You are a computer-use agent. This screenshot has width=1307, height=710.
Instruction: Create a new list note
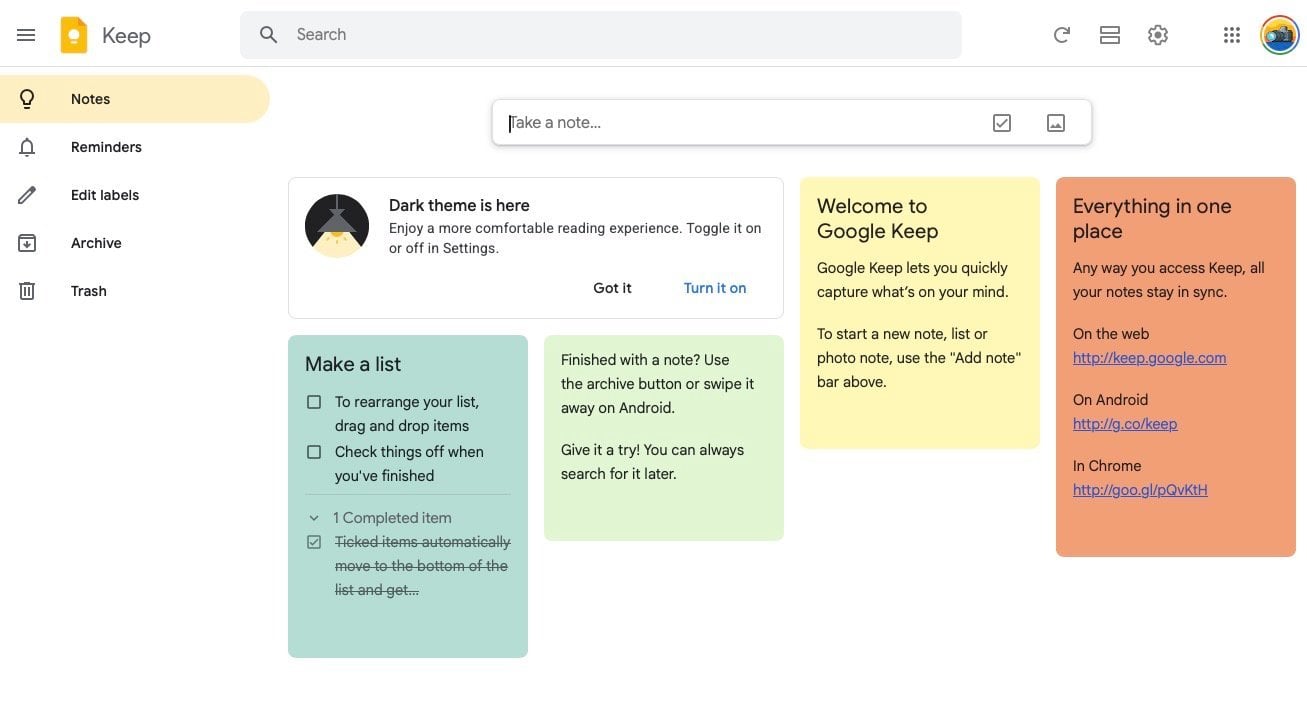(x=1001, y=122)
